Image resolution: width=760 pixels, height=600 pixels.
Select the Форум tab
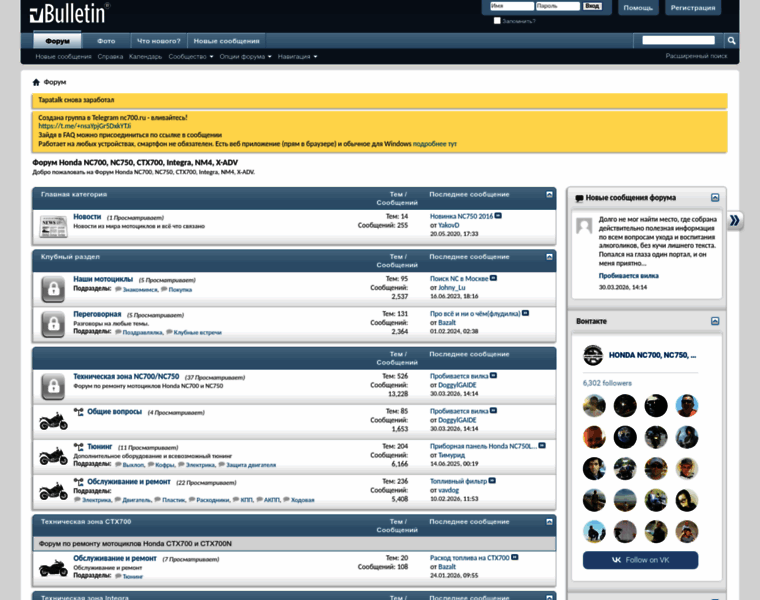click(x=57, y=41)
